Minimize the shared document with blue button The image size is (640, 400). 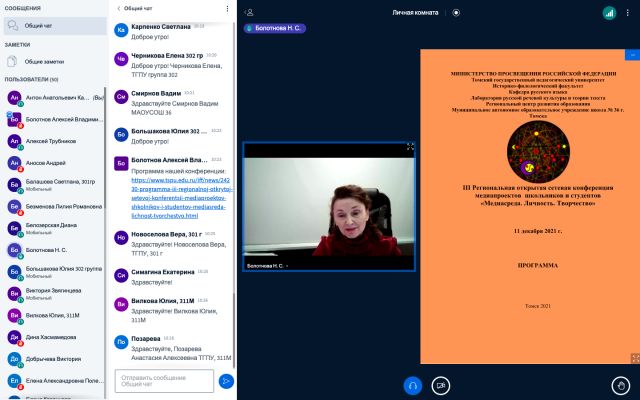pos(633,55)
